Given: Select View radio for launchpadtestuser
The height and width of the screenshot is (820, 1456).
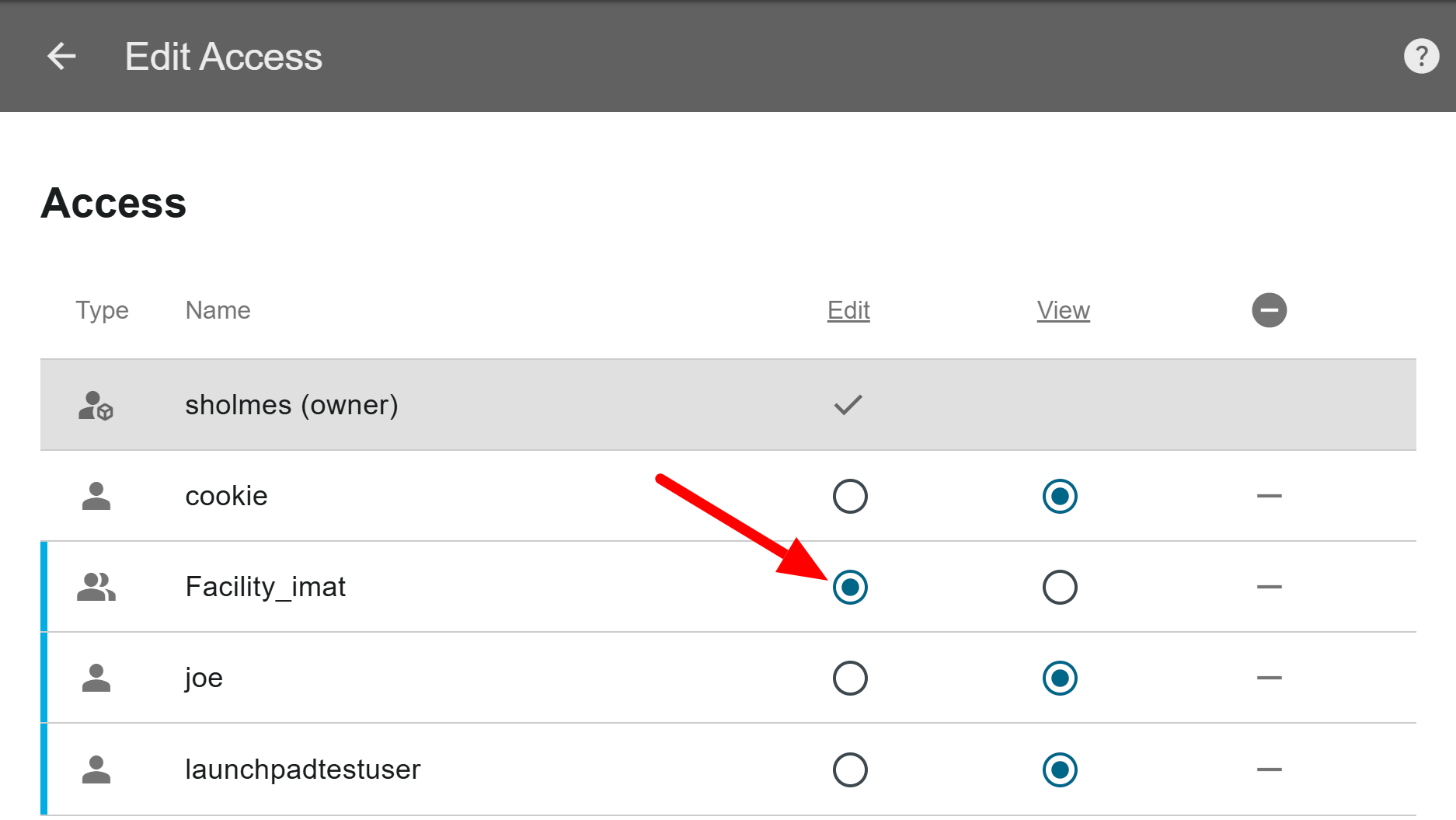Looking at the screenshot, I should coord(1061,769).
